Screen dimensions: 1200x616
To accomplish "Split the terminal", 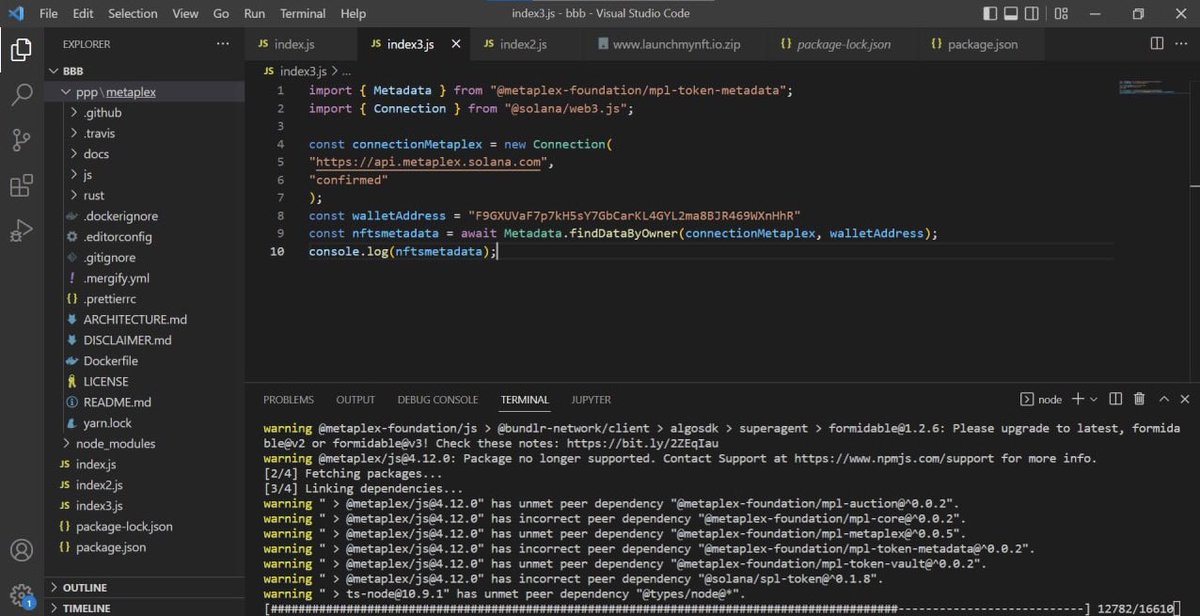I will click(x=1114, y=399).
